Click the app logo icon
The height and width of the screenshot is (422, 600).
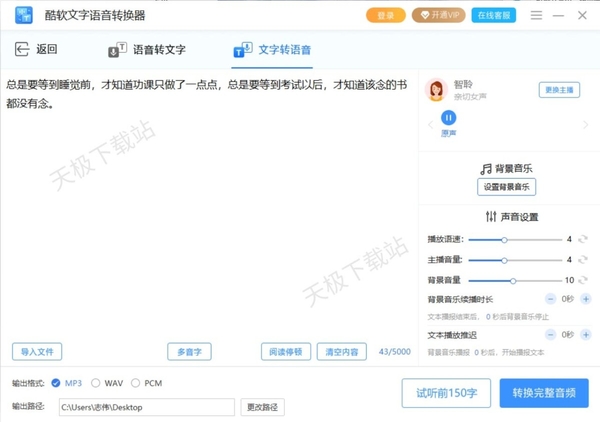pos(24,15)
